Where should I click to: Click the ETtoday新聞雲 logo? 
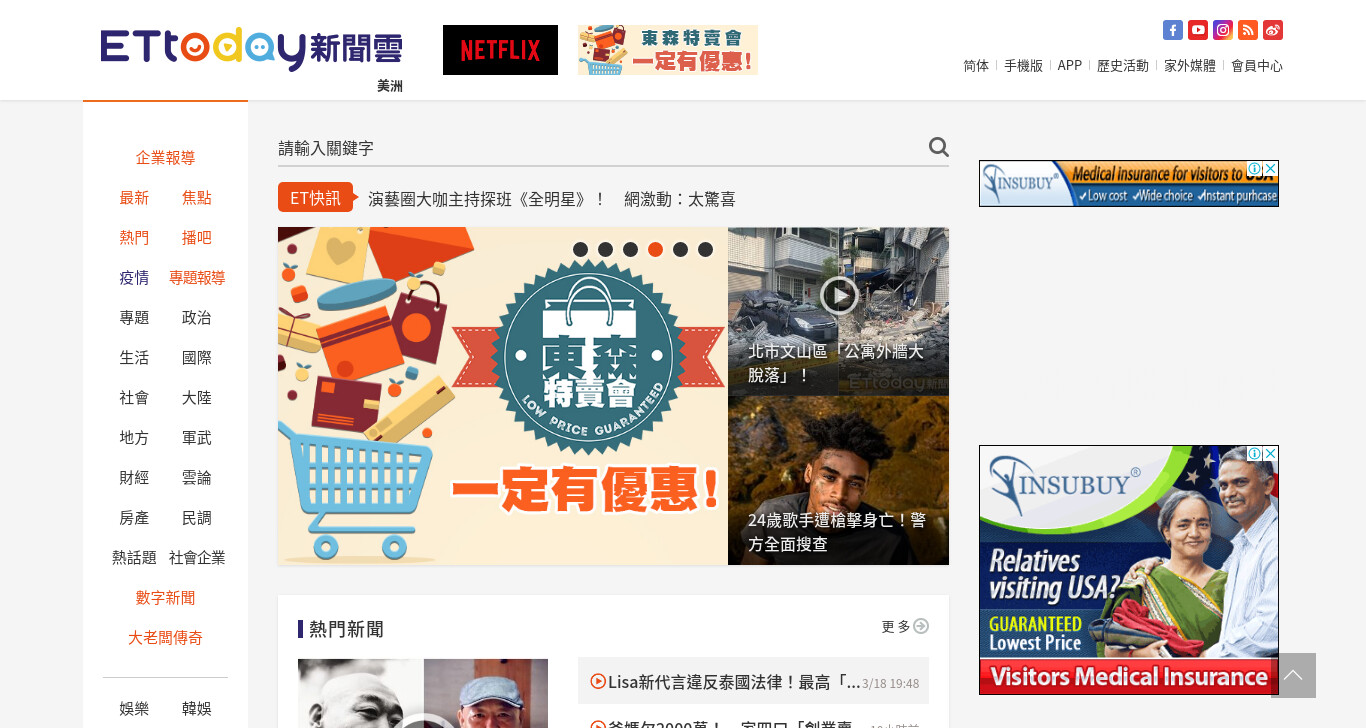pyautogui.click(x=252, y=49)
